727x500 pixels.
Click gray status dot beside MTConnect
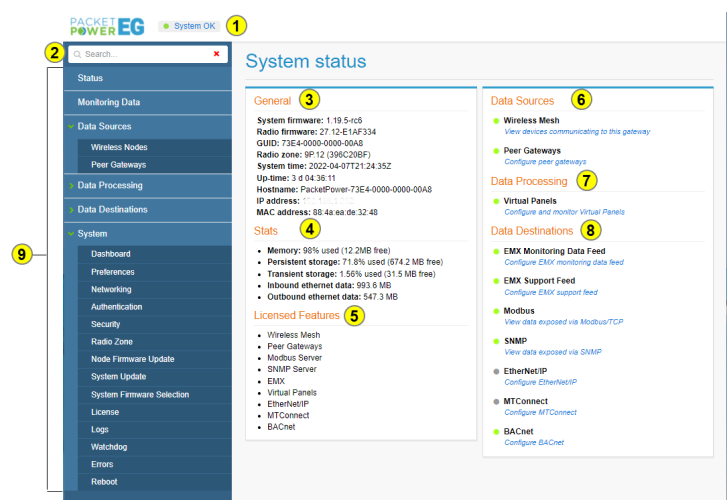[x=496, y=401]
